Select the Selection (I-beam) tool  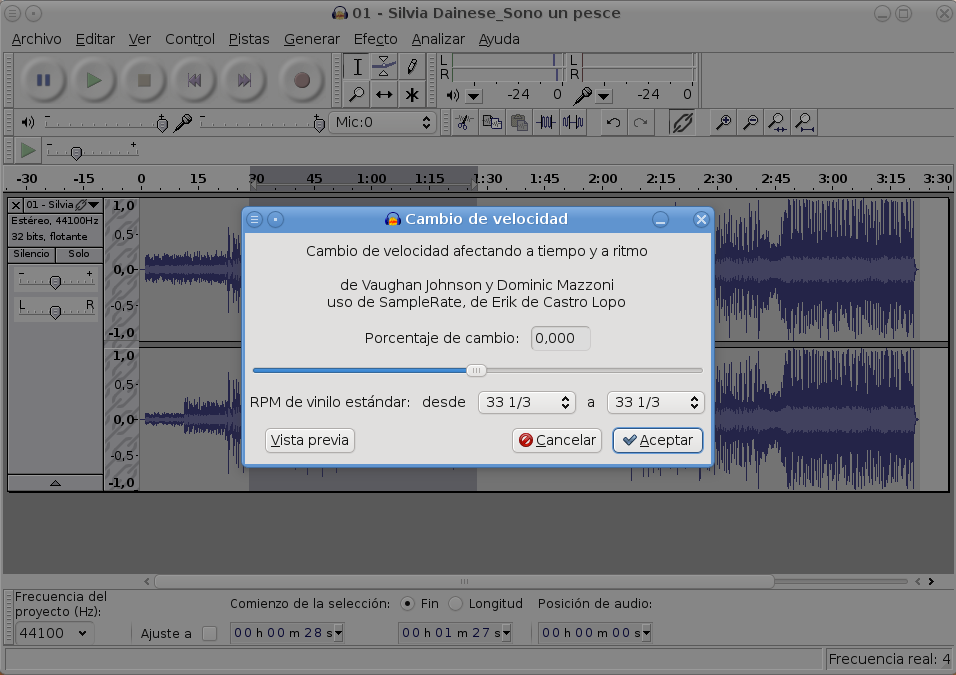[357, 66]
